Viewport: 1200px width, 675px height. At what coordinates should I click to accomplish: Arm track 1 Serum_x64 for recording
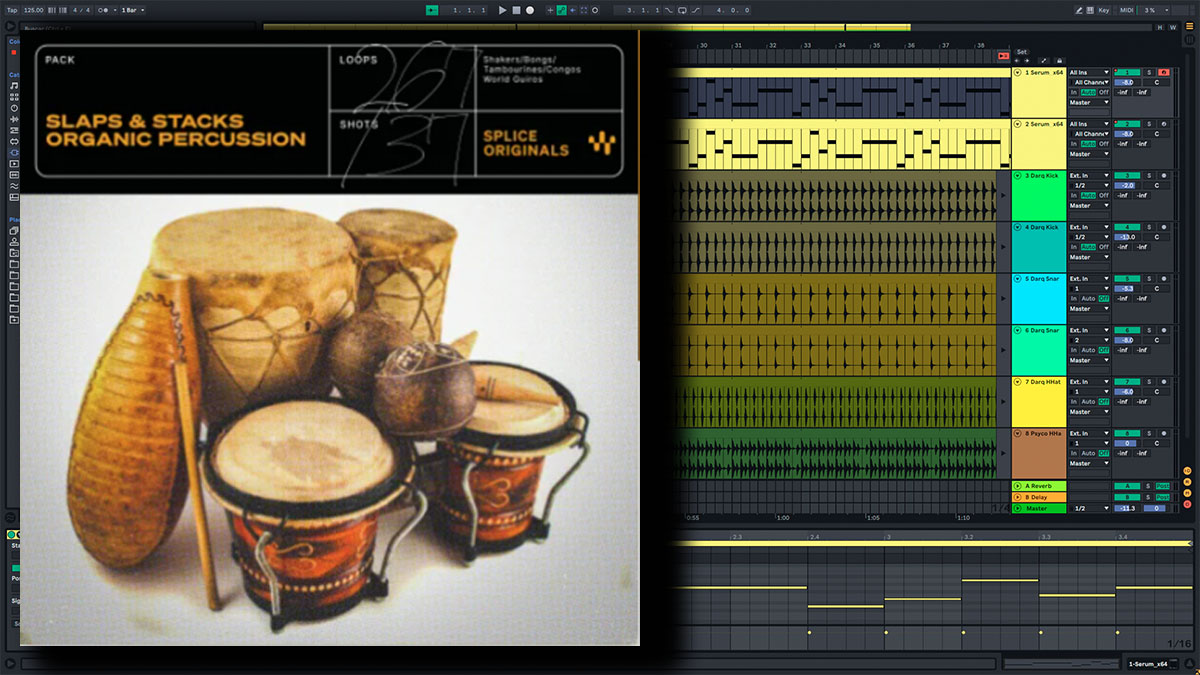tap(1163, 73)
